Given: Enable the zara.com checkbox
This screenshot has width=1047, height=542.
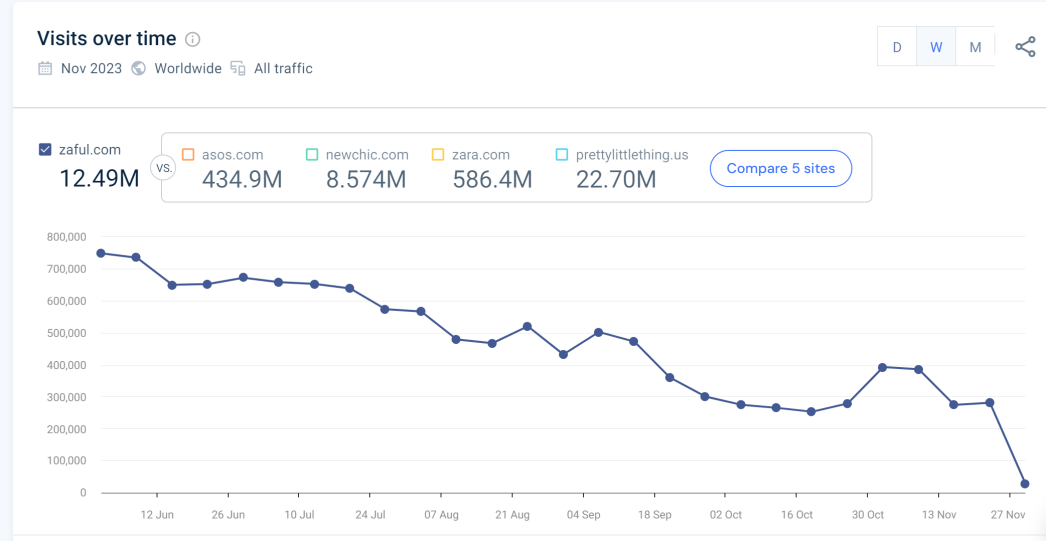Looking at the screenshot, I should click(438, 155).
